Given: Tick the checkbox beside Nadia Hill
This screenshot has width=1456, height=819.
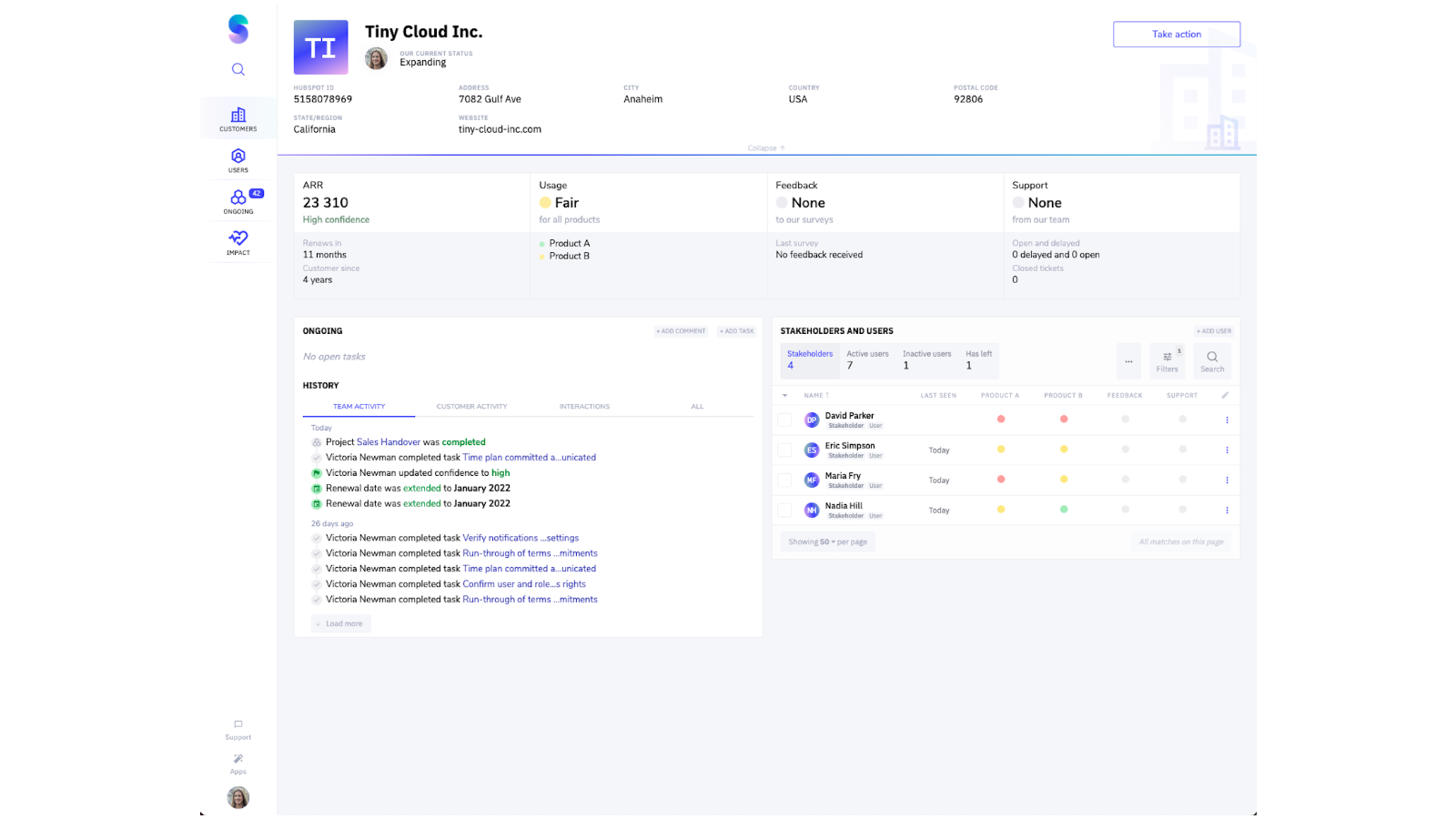Looking at the screenshot, I should 784,510.
